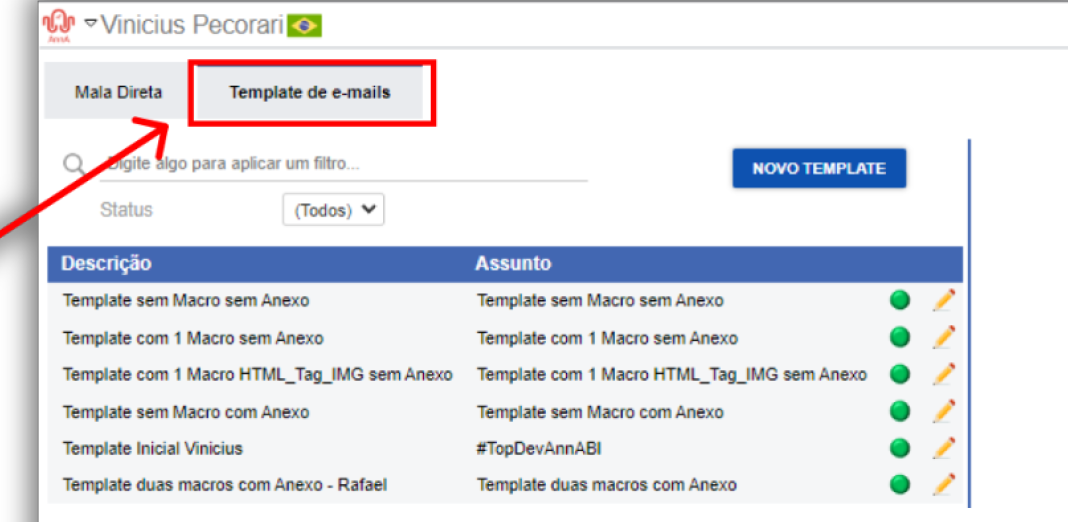Select the Template de e-mails tab
1068x522 pixels.
tap(310, 93)
